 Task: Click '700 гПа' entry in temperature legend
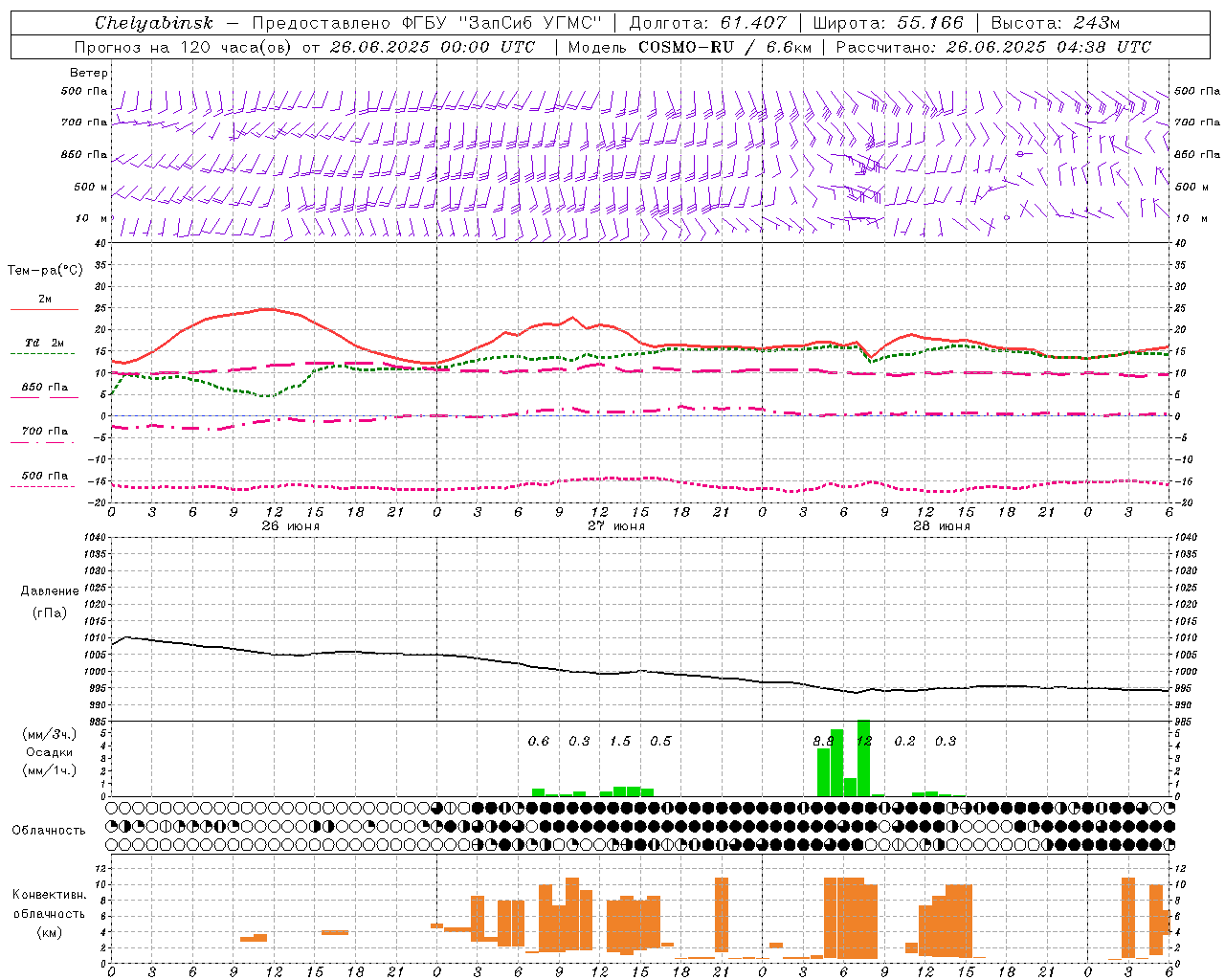coord(45,432)
